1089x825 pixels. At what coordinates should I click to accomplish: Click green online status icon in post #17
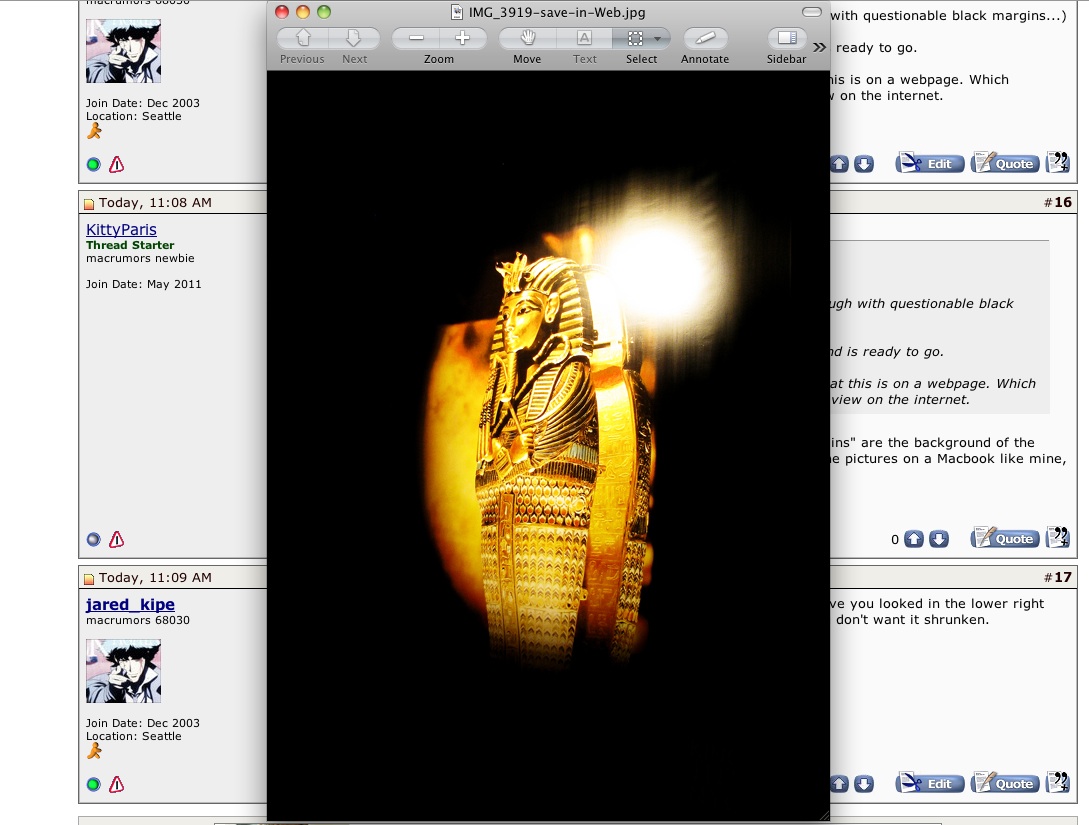click(94, 785)
